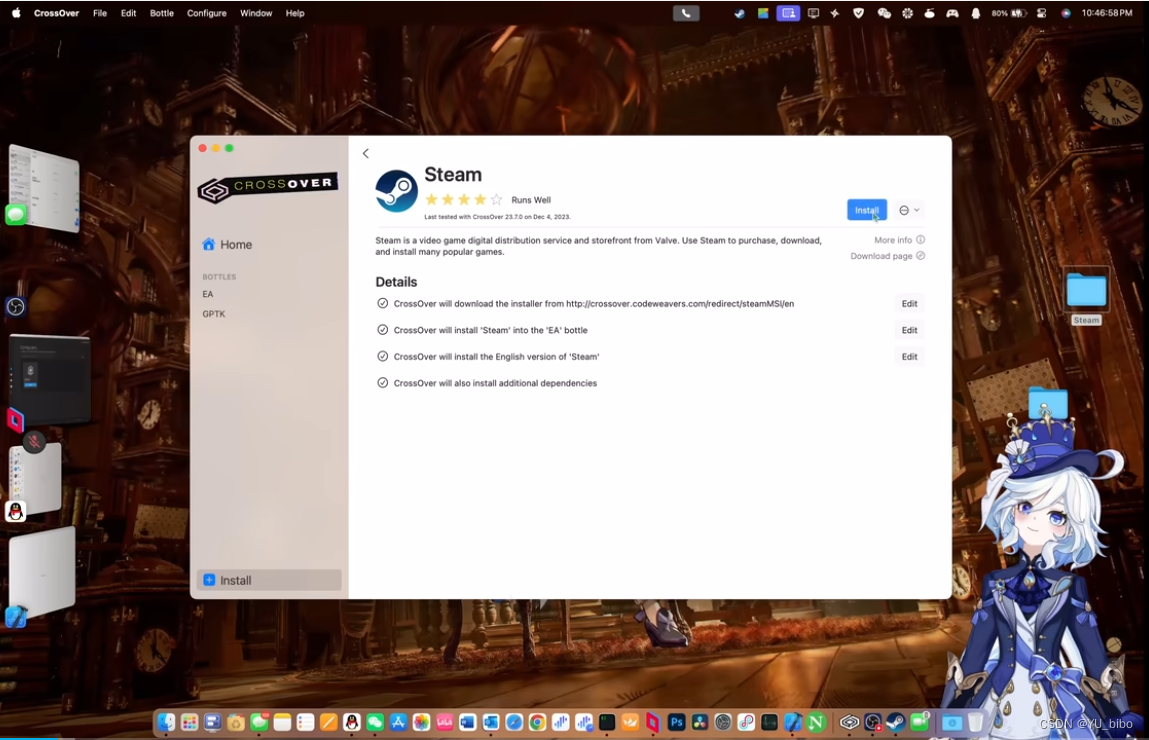Click the star rating under Steam title
This screenshot has height=740, width=1149.
tap(464, 199)
